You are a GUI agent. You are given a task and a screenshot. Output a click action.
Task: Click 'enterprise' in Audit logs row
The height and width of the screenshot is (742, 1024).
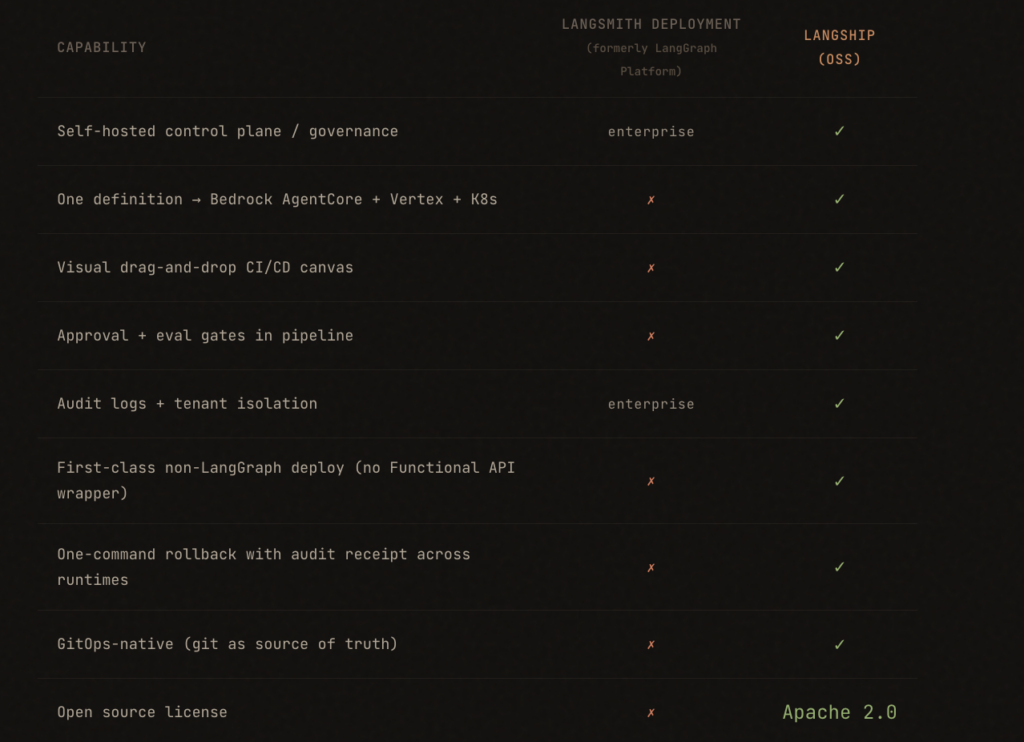tap(651, 404)
